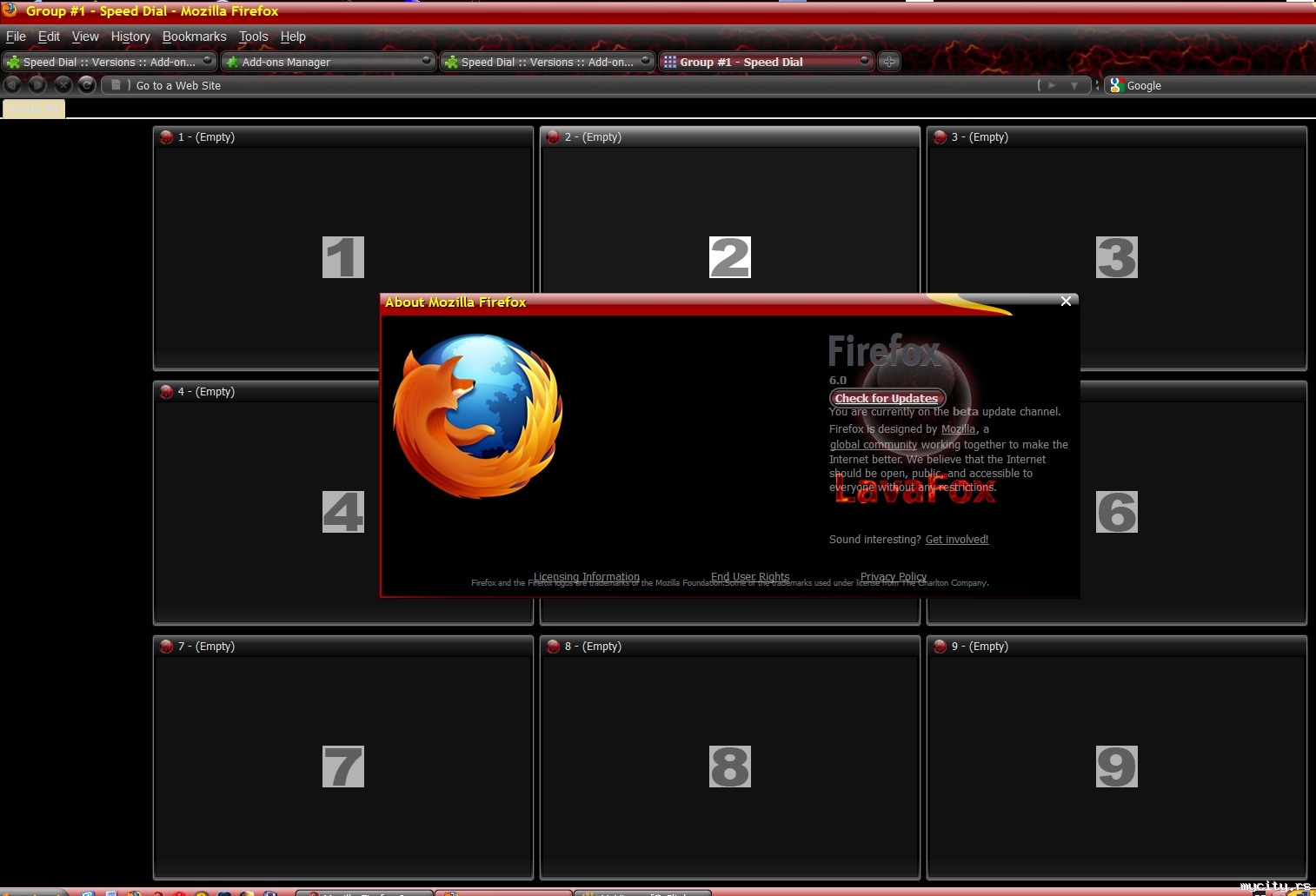Click the red icon in dial 4 header
Image resolution: width=1316 pixels, height=896 pixels.
click(x=167, y=392)
